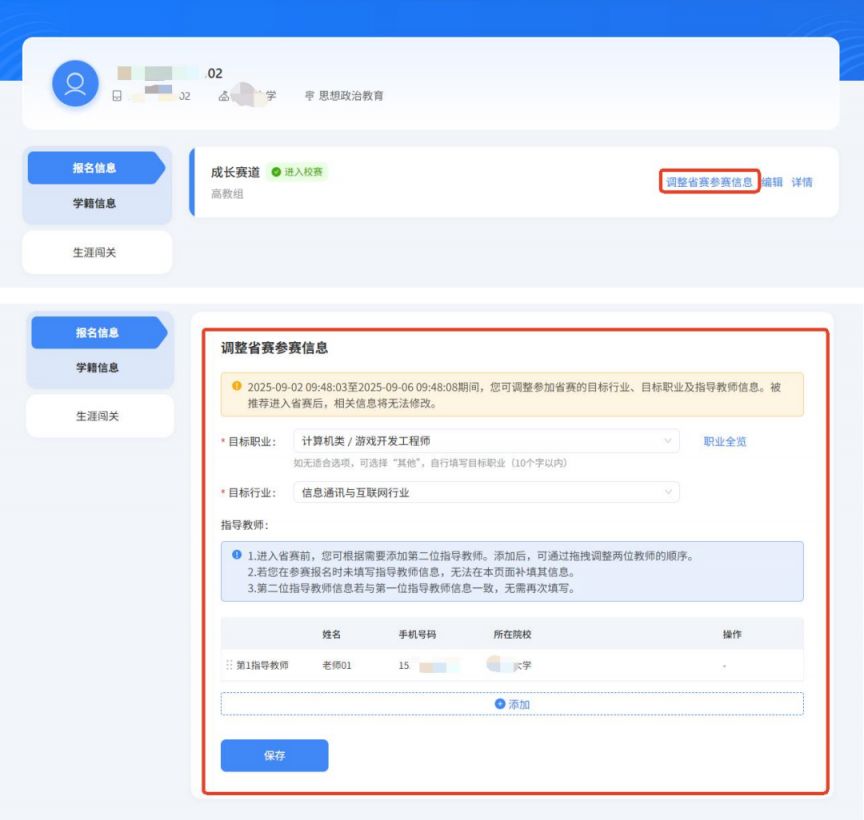
Task: Click the drag handle before 第1指导教师
Action: tap(227, 665)
